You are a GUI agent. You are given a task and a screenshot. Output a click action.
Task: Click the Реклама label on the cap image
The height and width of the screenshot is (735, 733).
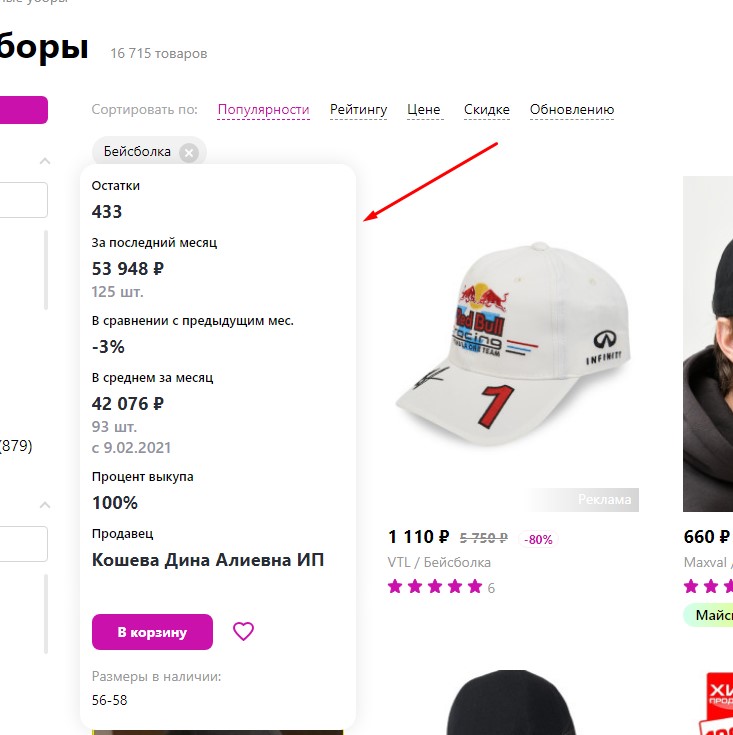point(604,499)
